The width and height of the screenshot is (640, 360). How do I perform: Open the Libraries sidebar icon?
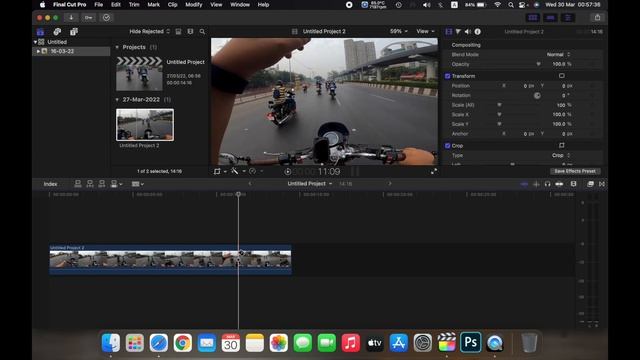tap(40, 31)
